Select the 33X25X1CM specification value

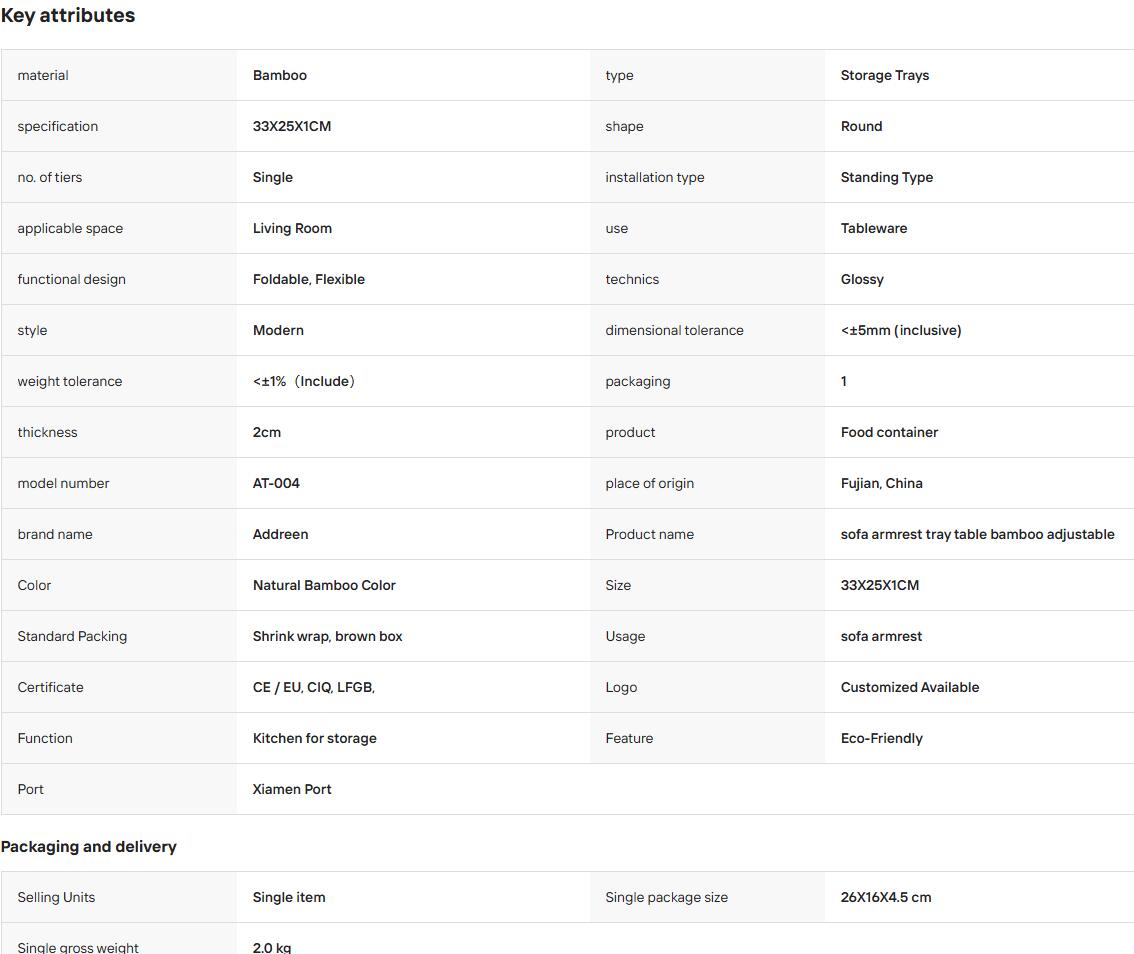coord(292,126)
